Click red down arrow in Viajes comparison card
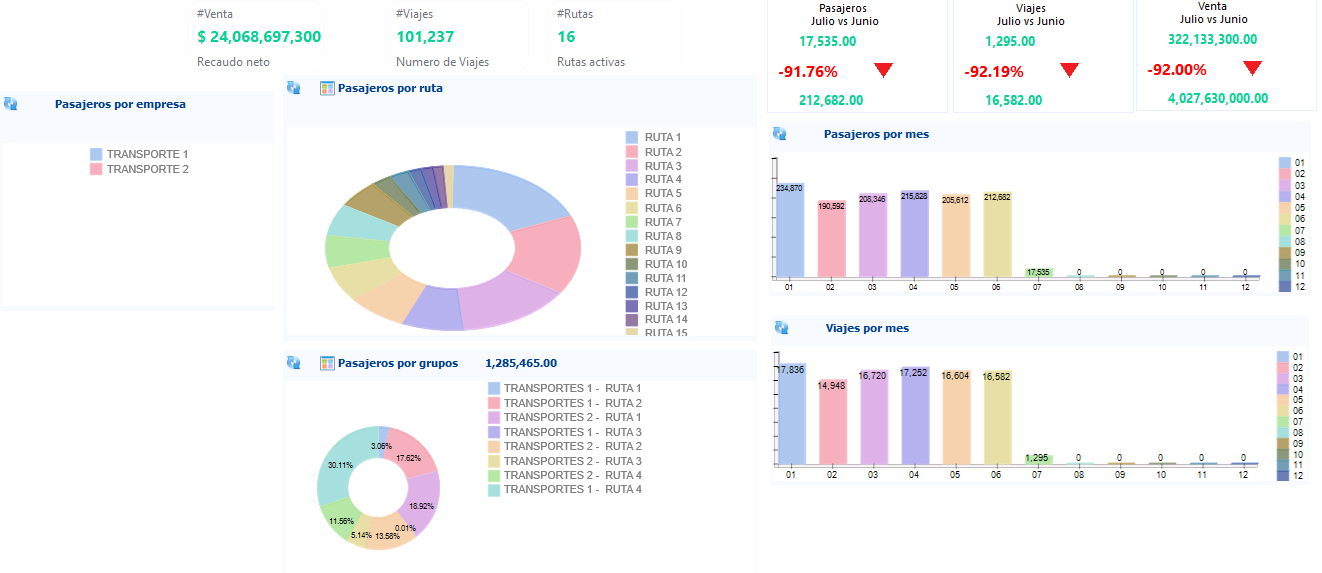Viewport: 1322px width, 573px height. tap(1070, 70)
